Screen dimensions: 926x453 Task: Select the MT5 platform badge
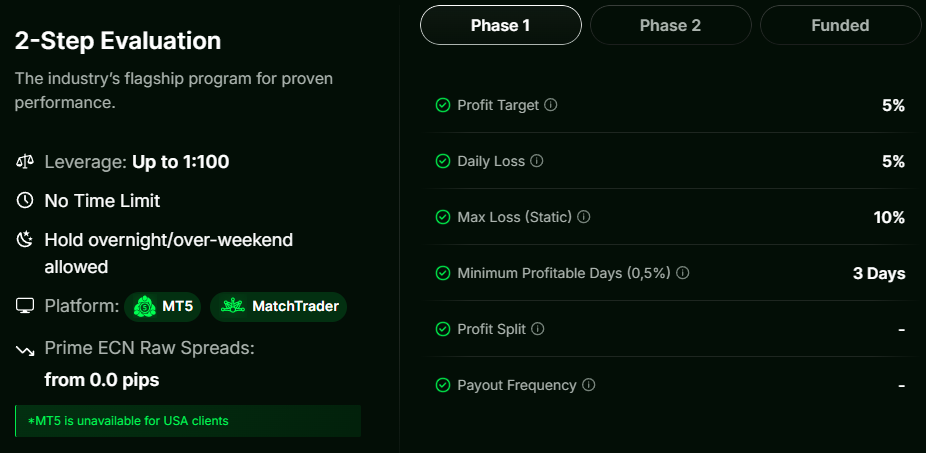[163, 306]
